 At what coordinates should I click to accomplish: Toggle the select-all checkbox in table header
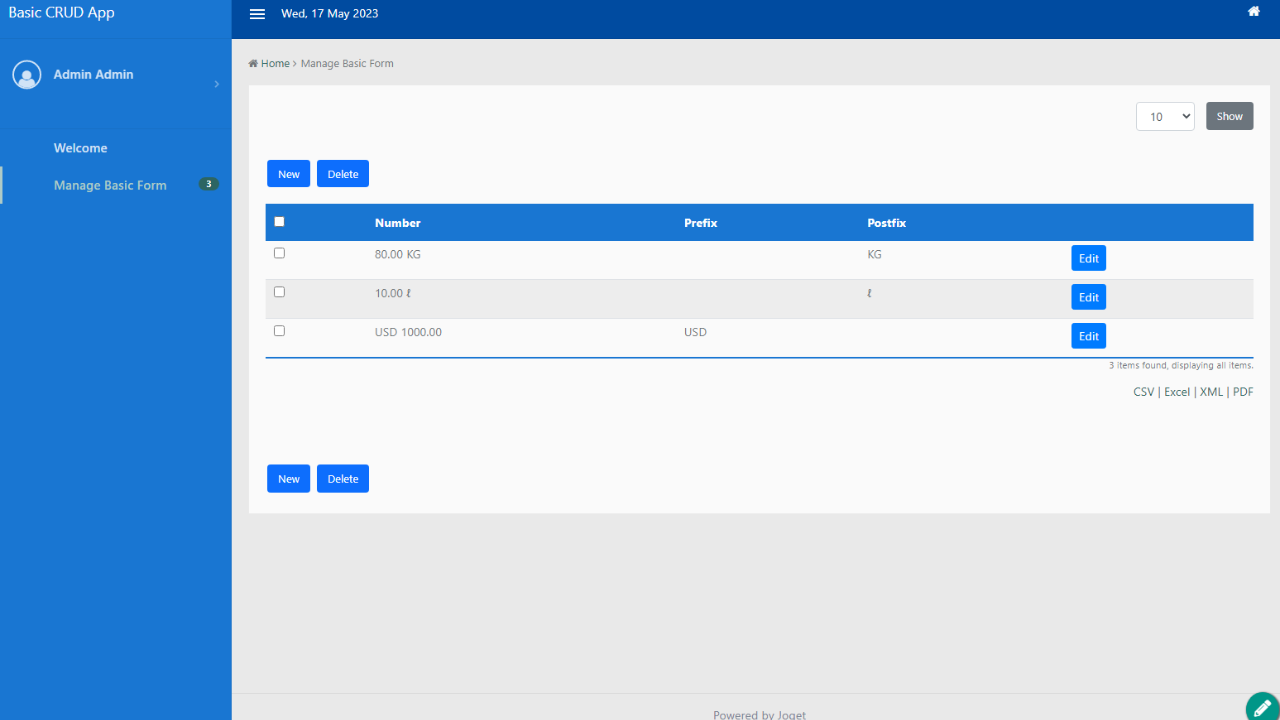(279, 222)
